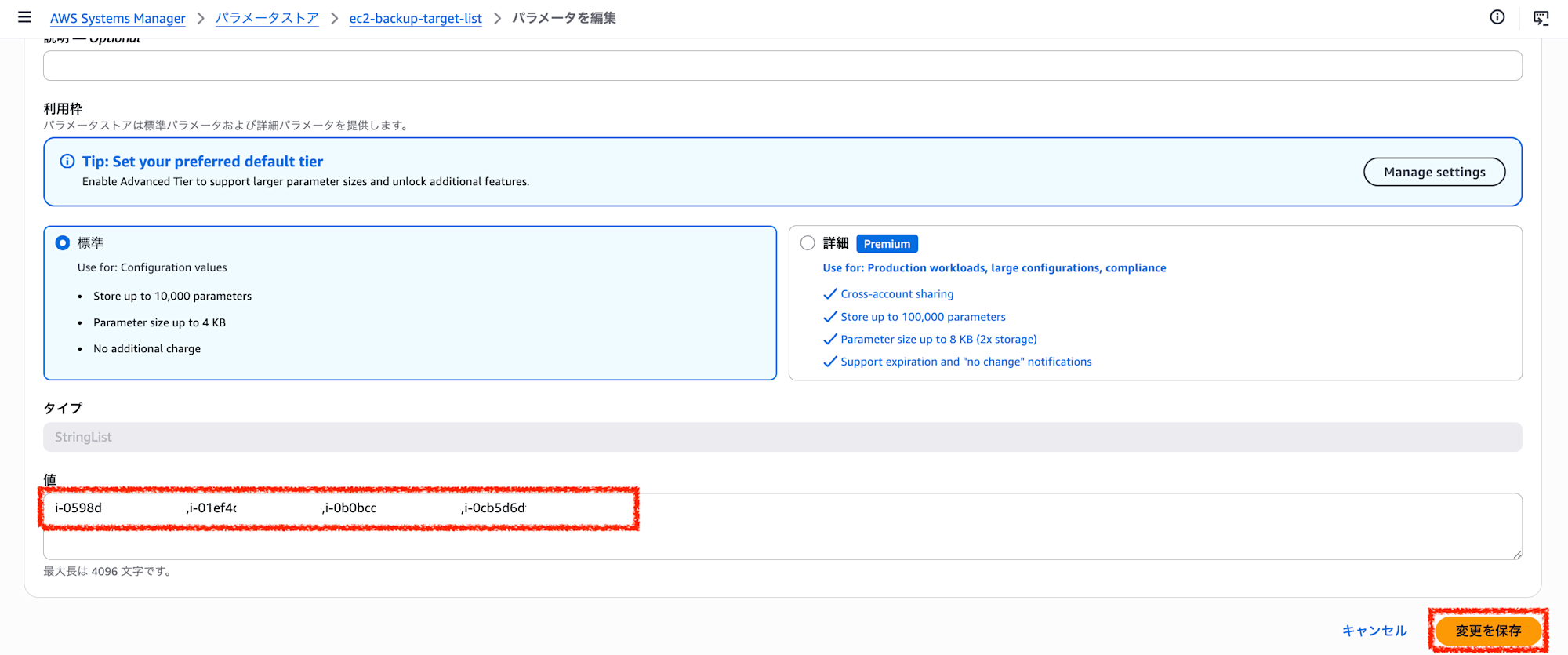Click the 'Tip: Set your preferred default tier' heading
The width and height of the screenshot is (1568, 655).
202,162
